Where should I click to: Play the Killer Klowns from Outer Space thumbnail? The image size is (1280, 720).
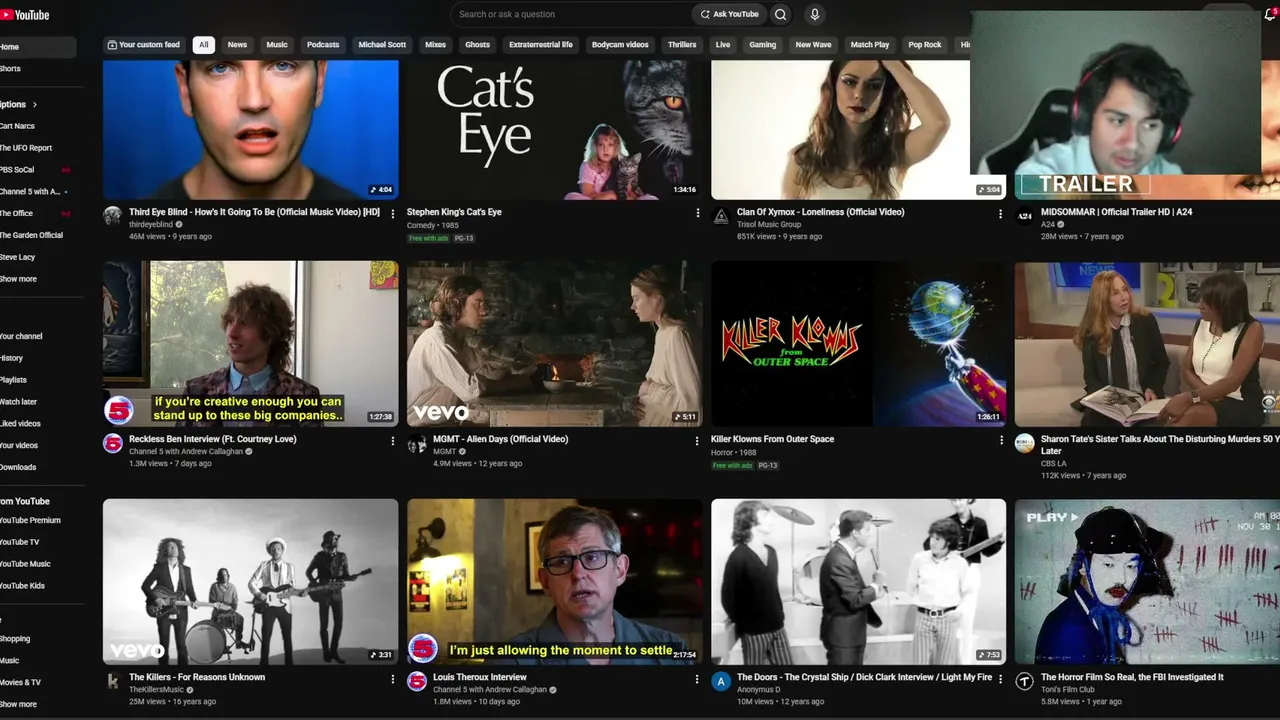tap(858, 344)
